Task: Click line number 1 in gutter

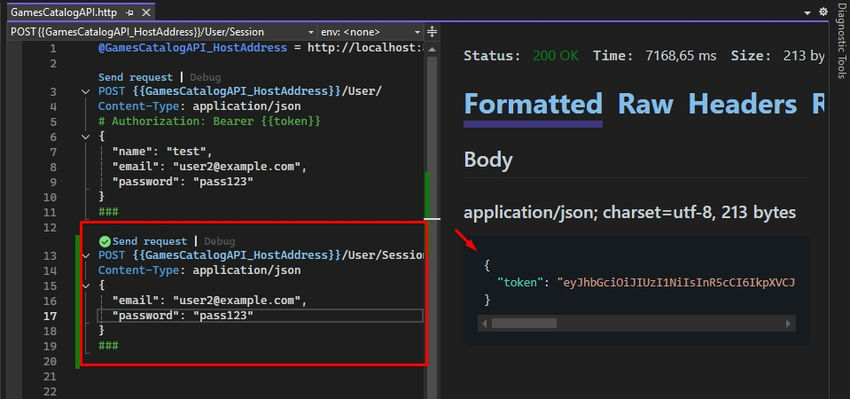Action: click(x=53, y=48)
